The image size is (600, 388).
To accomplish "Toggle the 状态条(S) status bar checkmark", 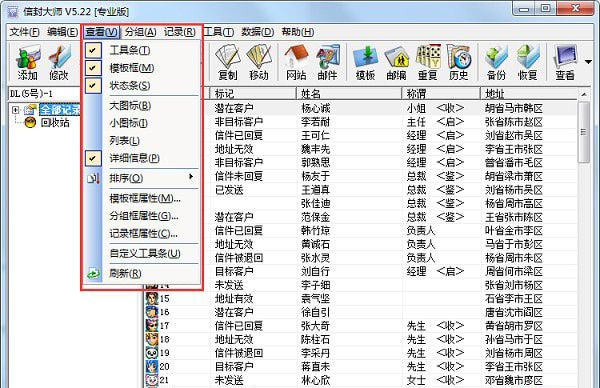I will (93, 86).
